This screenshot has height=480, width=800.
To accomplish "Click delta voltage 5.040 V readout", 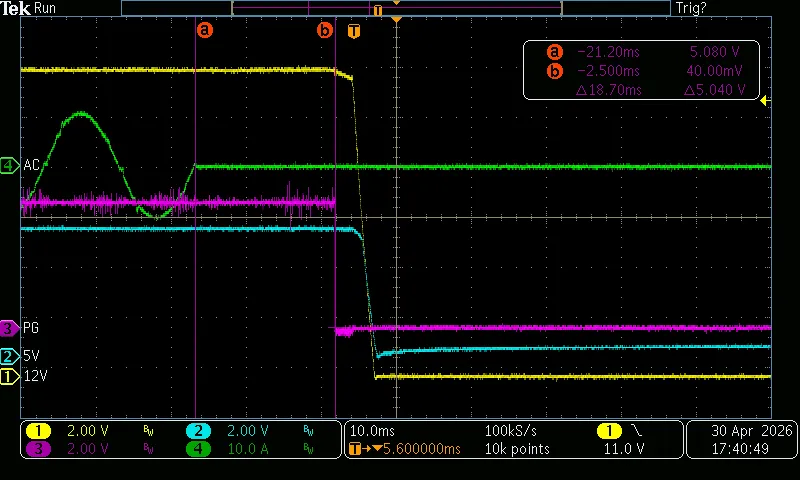I will pyautogui.click(x=714, y=90).
